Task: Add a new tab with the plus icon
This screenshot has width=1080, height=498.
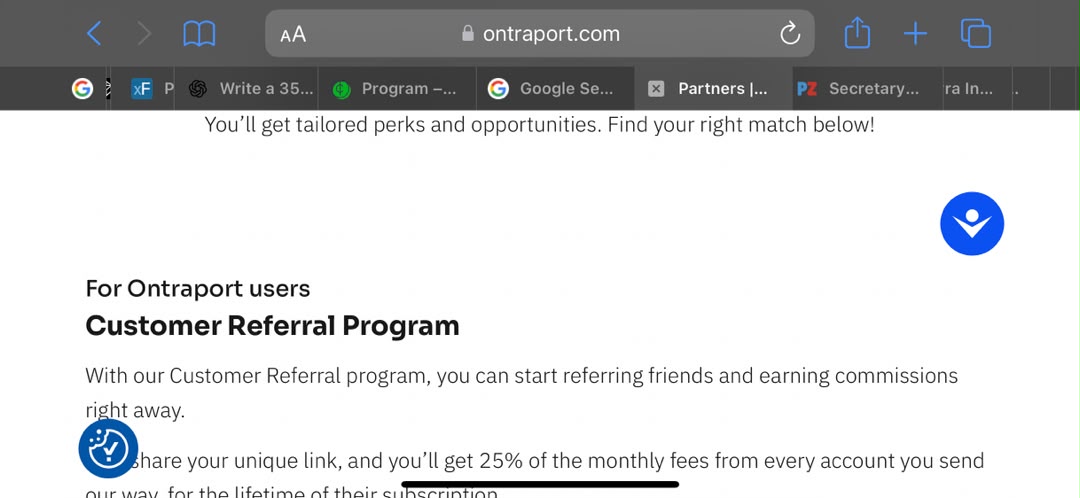Action: coord(915,33)
